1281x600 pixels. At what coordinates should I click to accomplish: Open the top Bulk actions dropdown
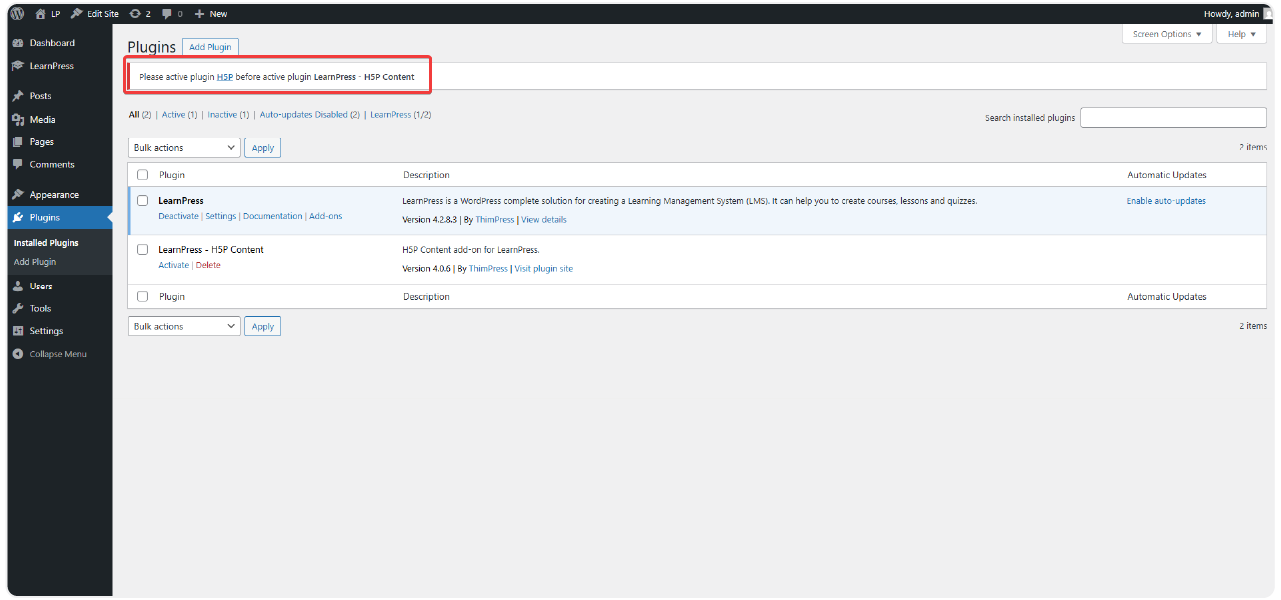[184, 148]
